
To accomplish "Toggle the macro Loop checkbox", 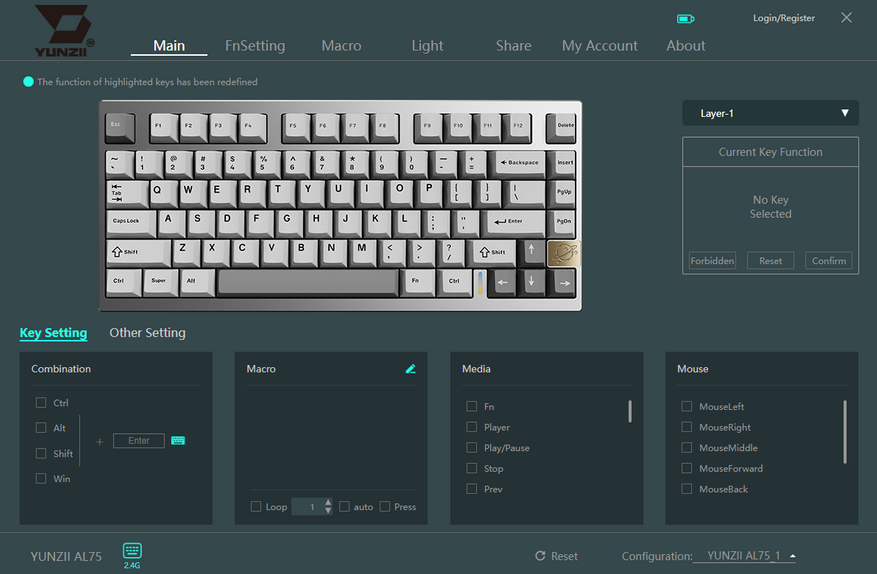I will [x=256, y=506].
